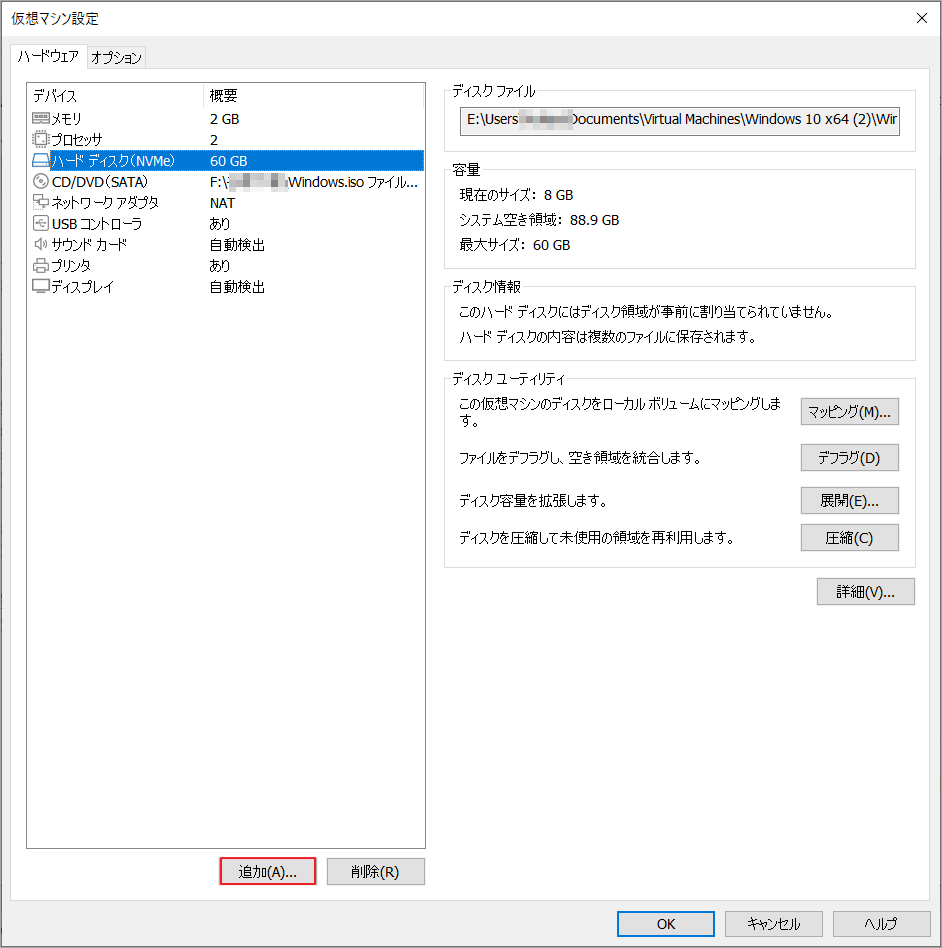Click the network adapter (ネットワーク アダプタ) icon

pos(41,202)
